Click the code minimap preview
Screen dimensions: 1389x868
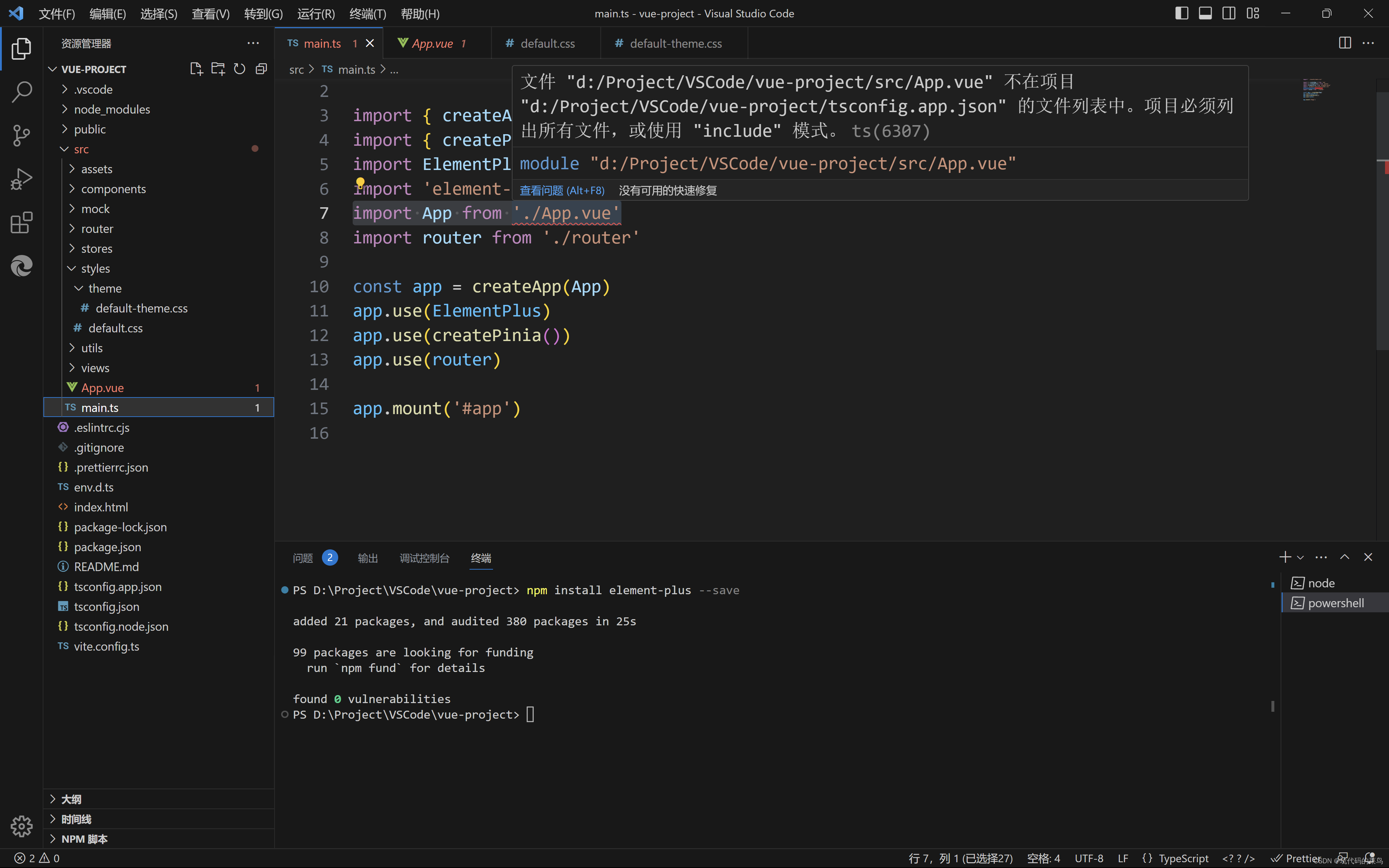coord(1316,90)
